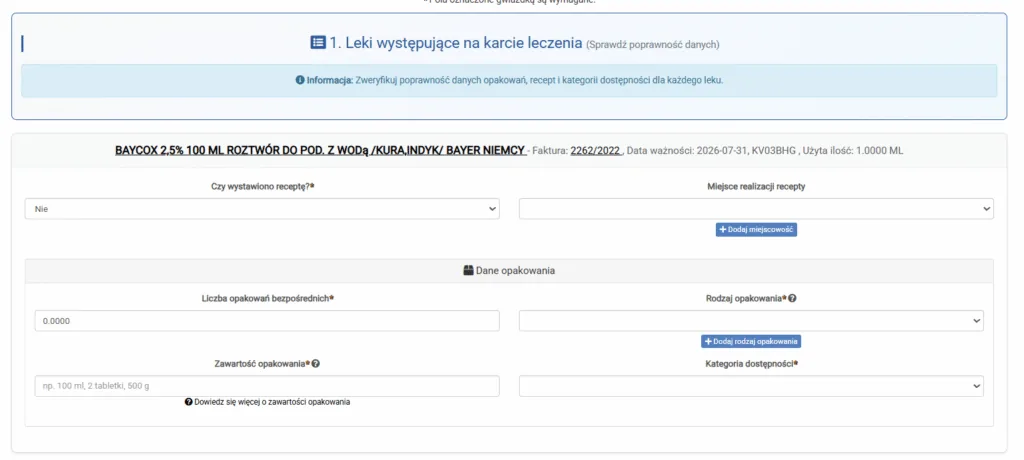Click the help icon beside Zawartość opakowania
Screen dimensions: 1024x460
point(315,363)
